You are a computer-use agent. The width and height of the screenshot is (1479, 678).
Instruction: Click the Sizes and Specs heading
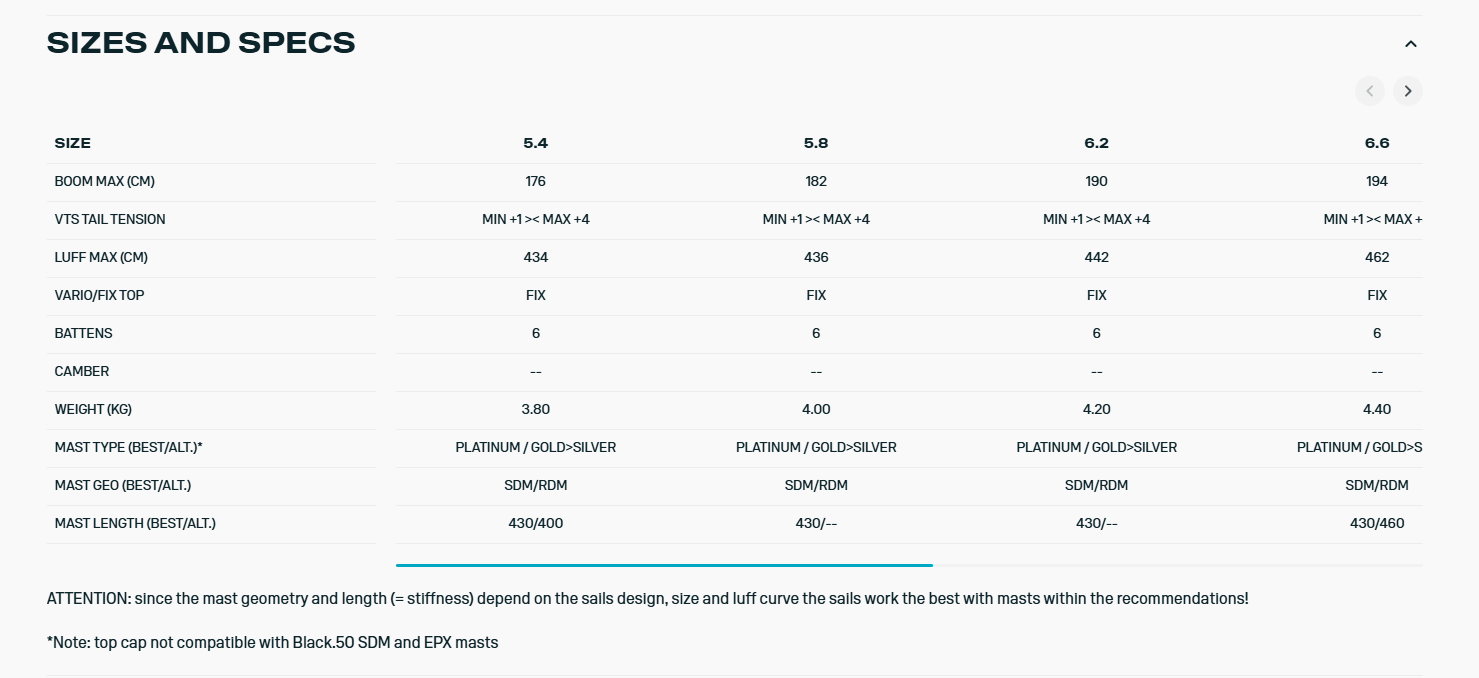[x=201, y=43]
